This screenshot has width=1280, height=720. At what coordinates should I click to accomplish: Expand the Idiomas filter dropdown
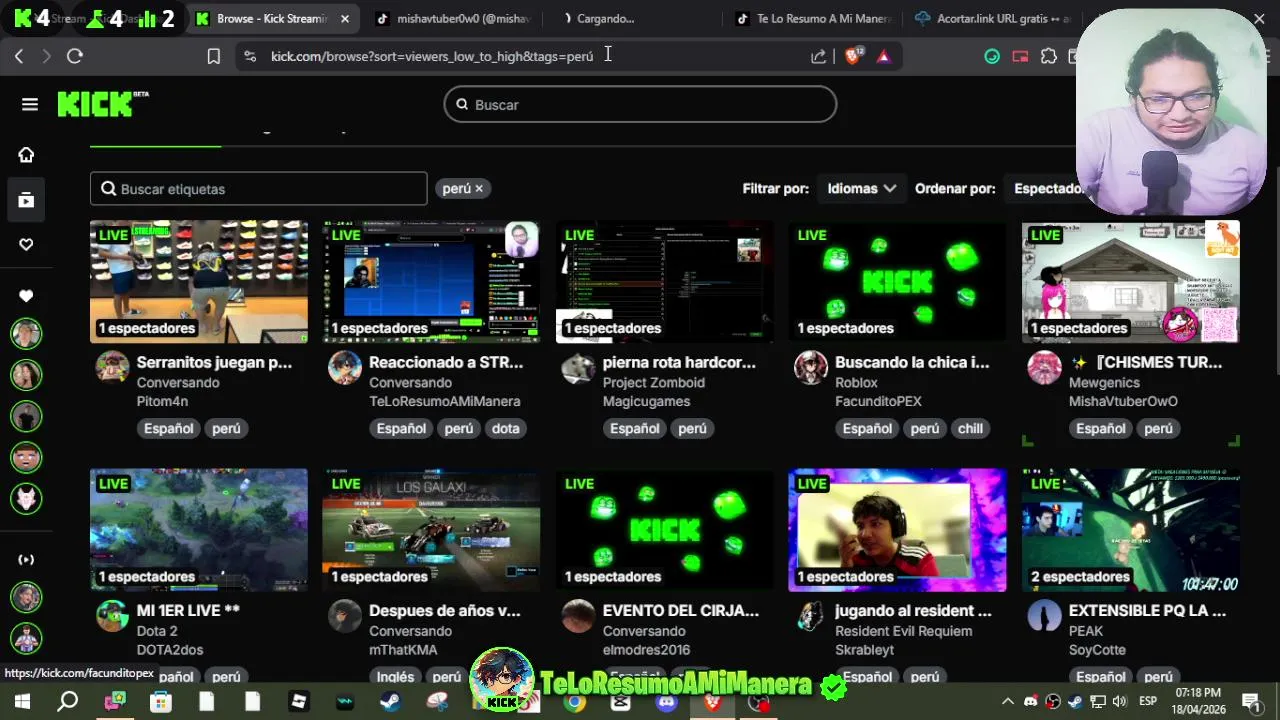pyautogui.click(x=861, y=188)
